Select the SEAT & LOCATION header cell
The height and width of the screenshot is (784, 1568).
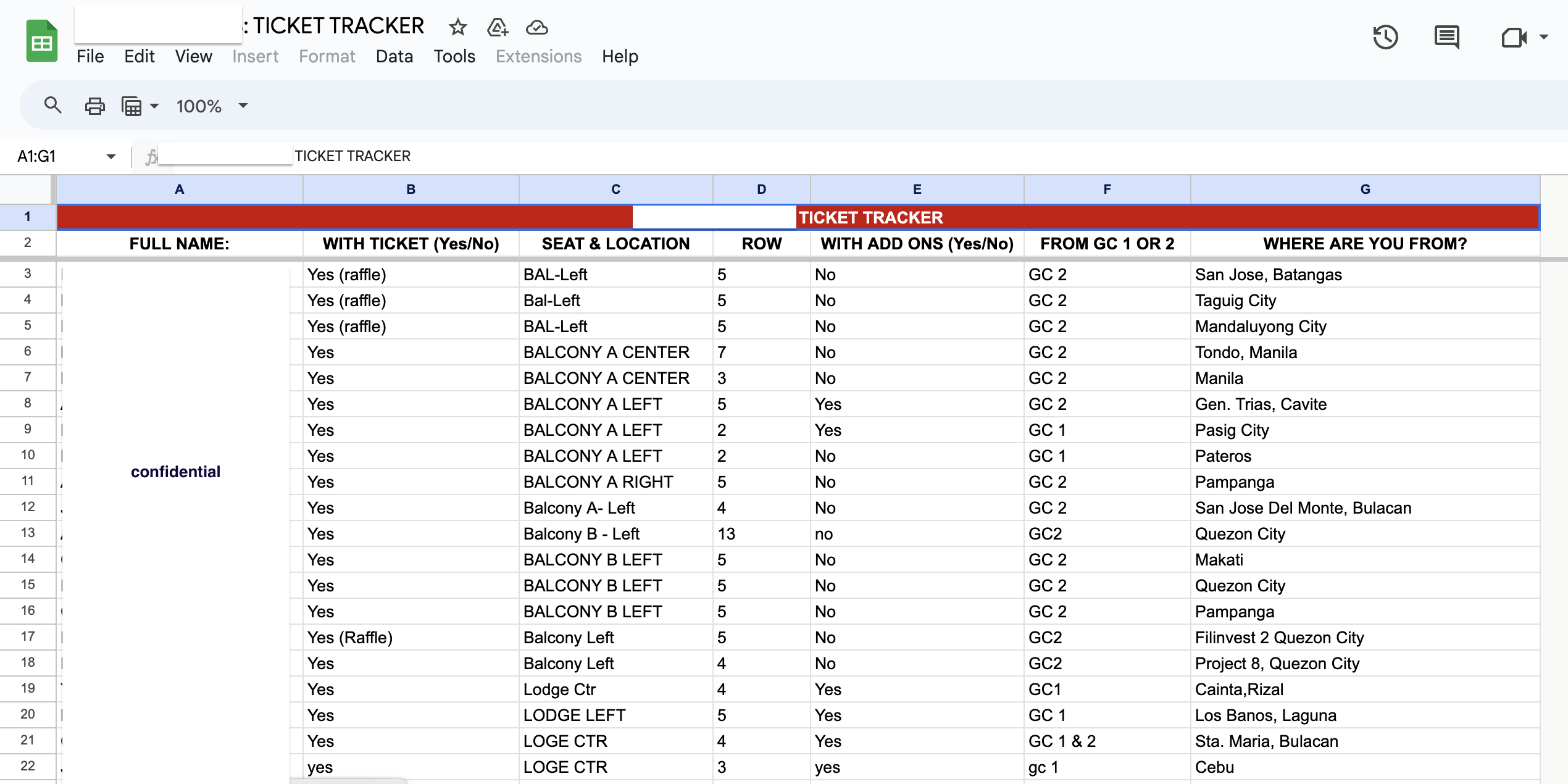pos(616,244)
